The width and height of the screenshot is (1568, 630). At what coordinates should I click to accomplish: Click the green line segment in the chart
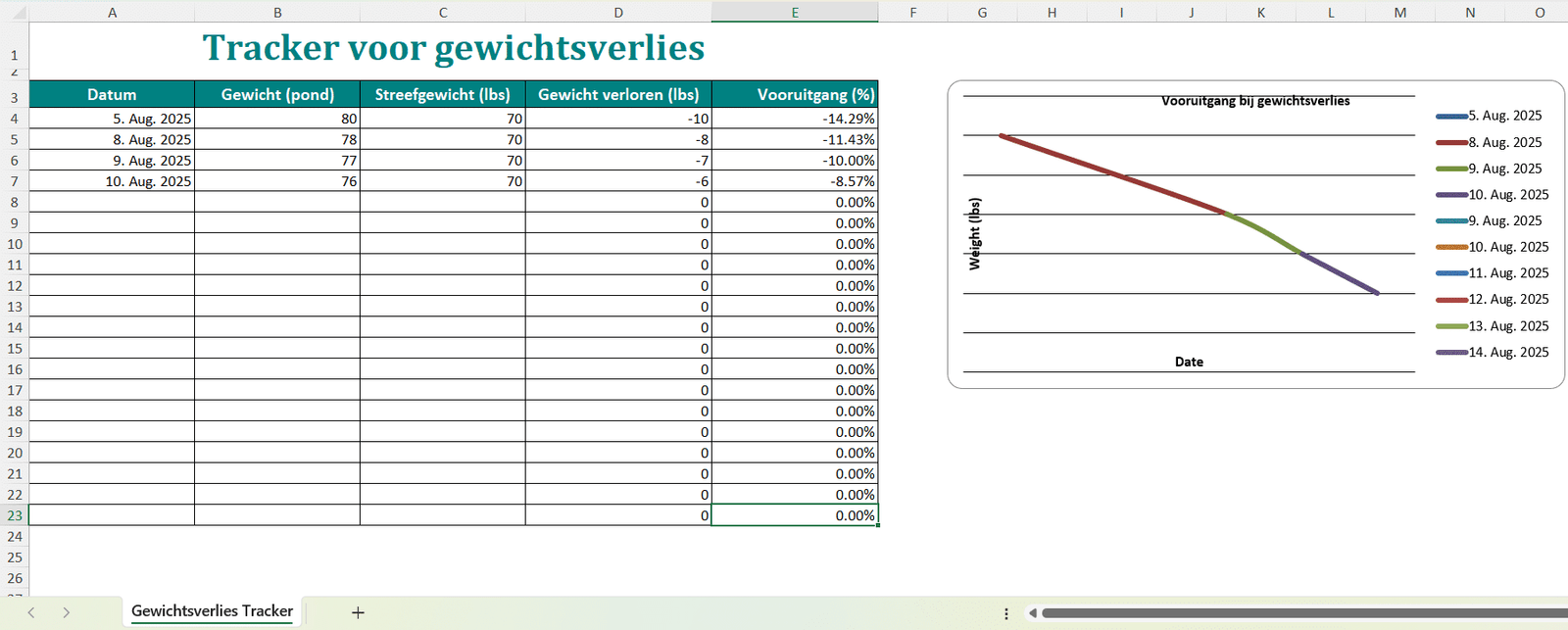(1264, 231)
